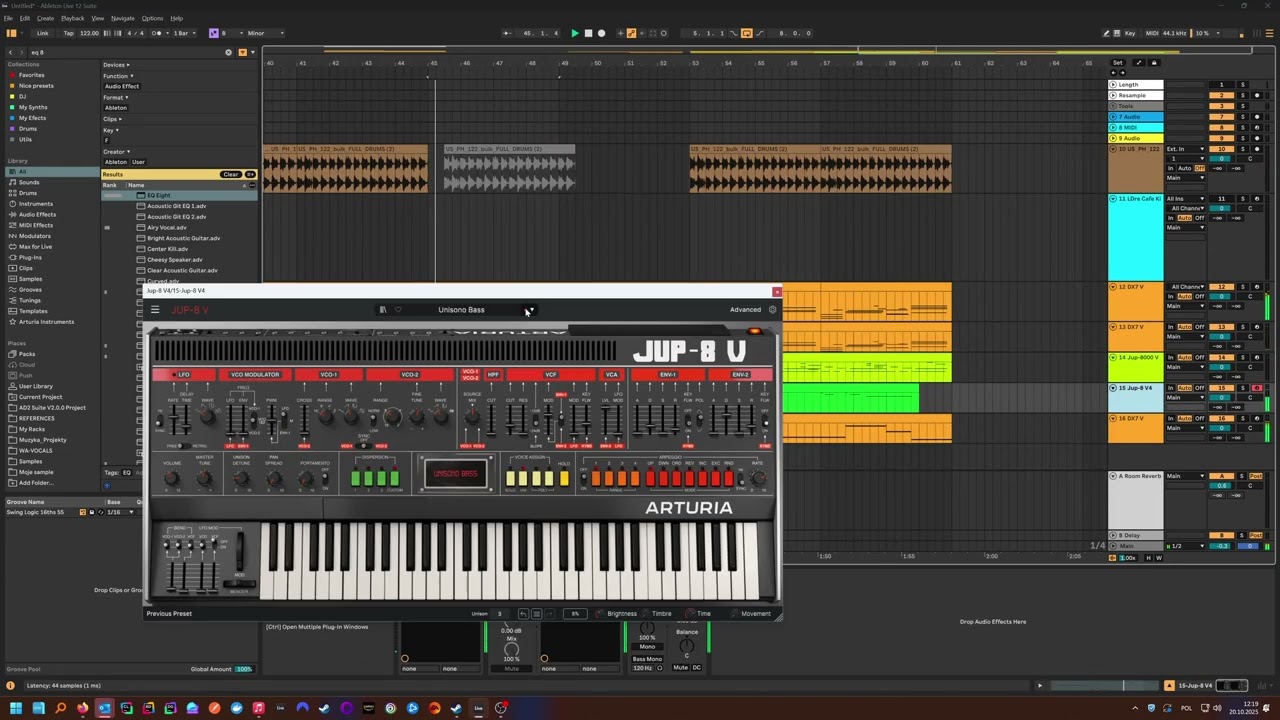Open the Jup-8 V preset library icon
This screenshot has height=720, width=1280.
tap(382, 310)
